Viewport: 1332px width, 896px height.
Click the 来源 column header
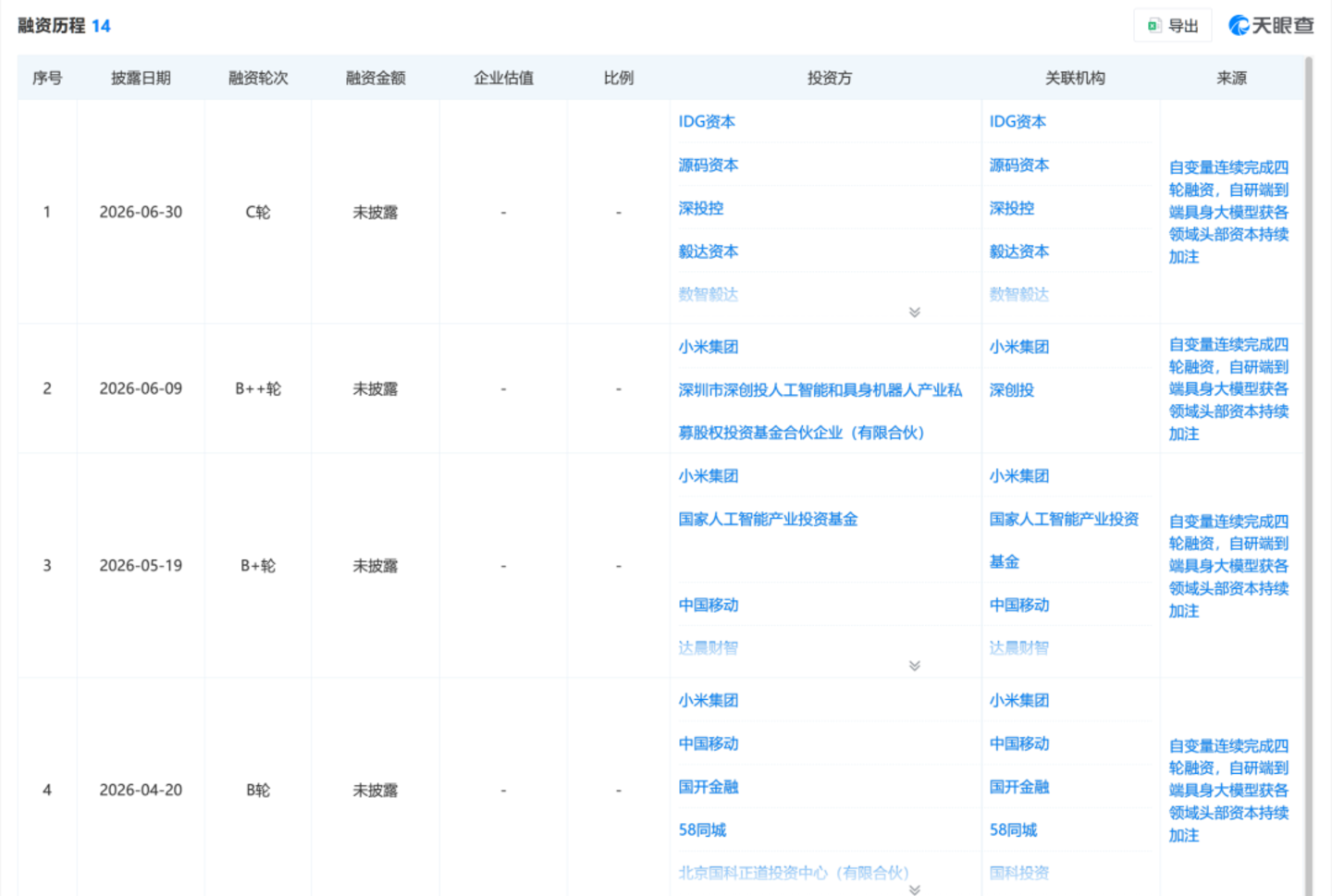(x=1231, y=79)
